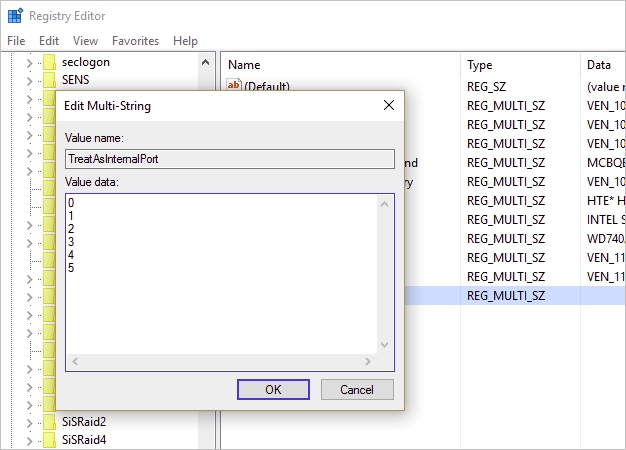
Task: Open the File menu
Action: (16, 41)
